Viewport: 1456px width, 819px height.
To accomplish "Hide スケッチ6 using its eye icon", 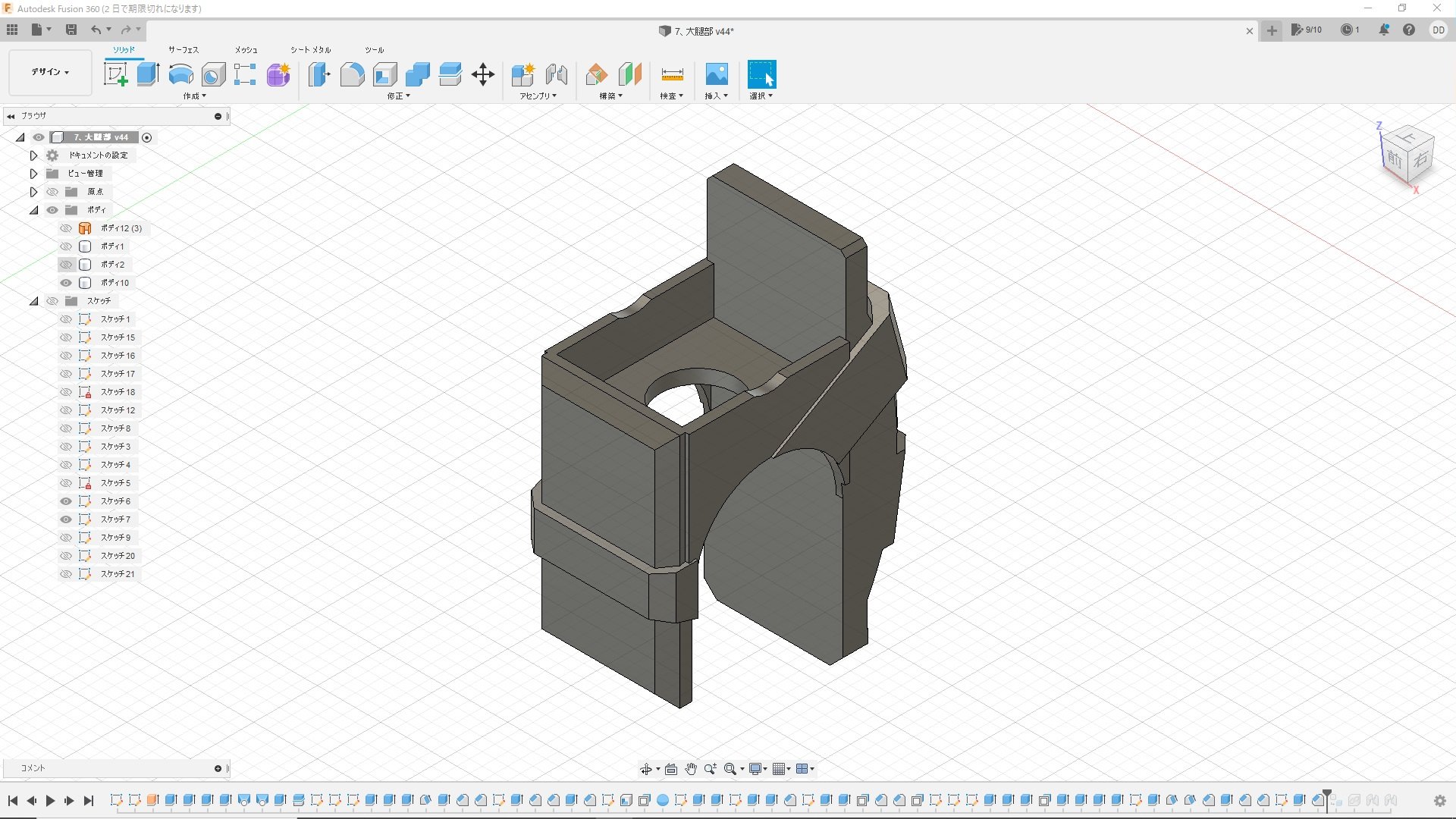I will click(66, 501).
